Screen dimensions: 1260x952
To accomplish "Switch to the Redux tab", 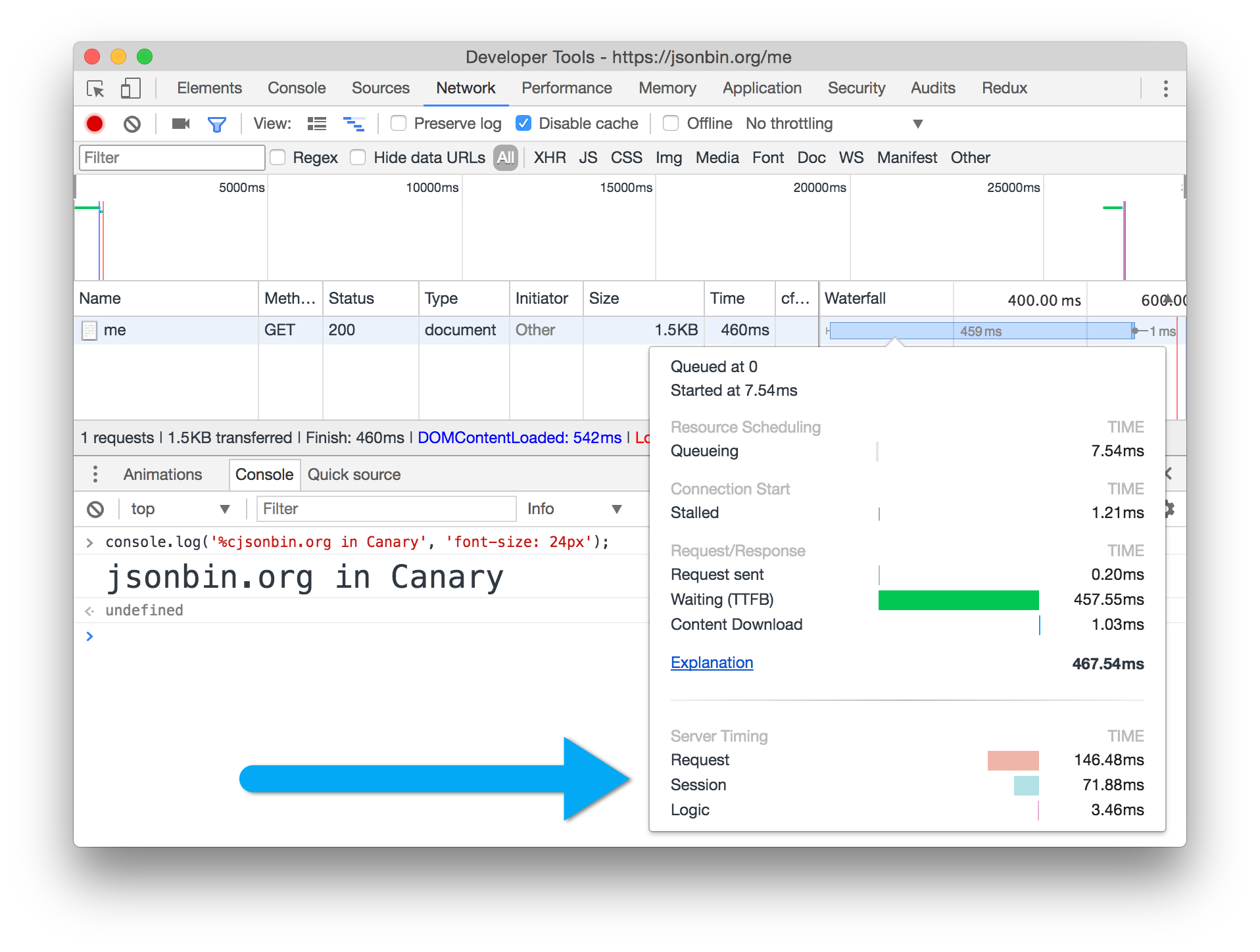I will pos(1004,88).
